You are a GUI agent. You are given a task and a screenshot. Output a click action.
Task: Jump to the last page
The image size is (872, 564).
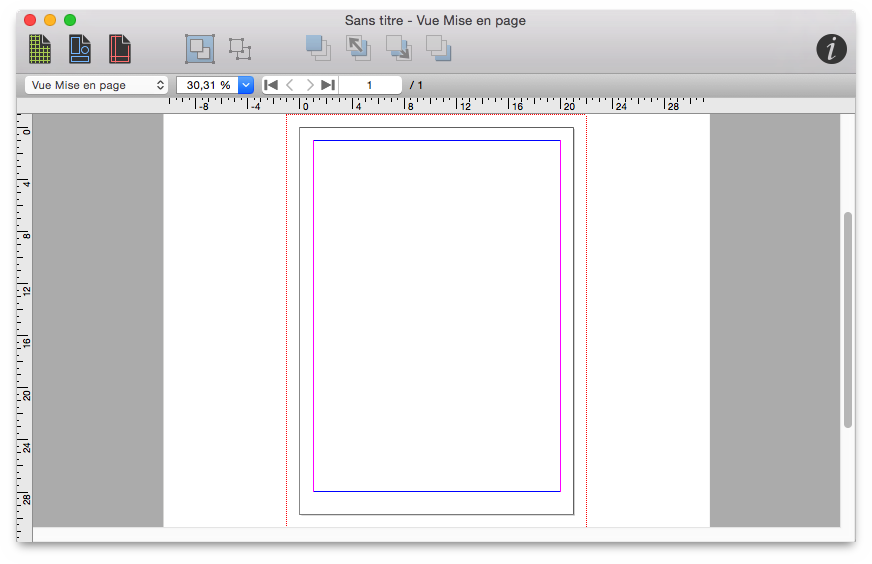point(328,85)
